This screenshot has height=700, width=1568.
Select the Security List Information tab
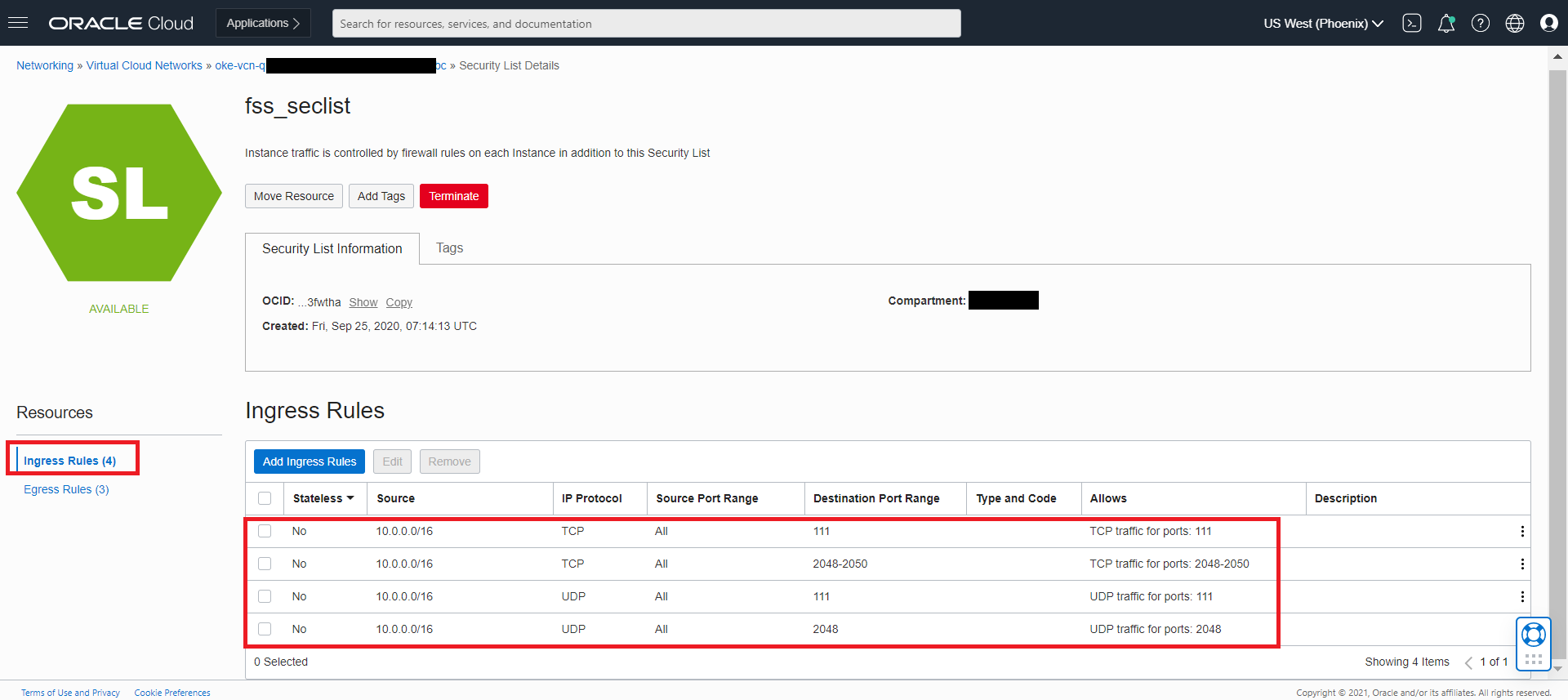pos(332,248)
